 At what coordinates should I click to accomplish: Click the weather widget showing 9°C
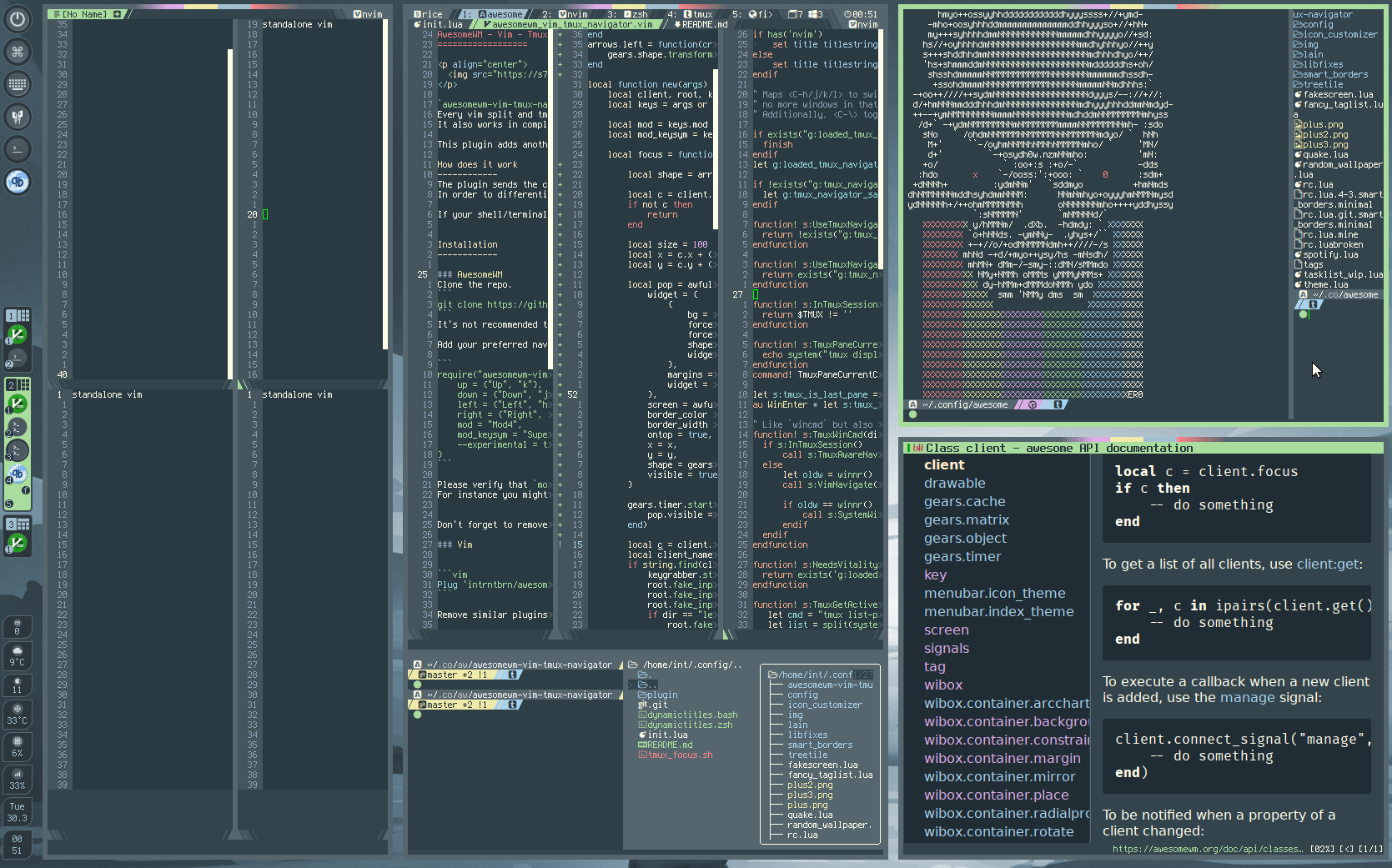(17, 655)
